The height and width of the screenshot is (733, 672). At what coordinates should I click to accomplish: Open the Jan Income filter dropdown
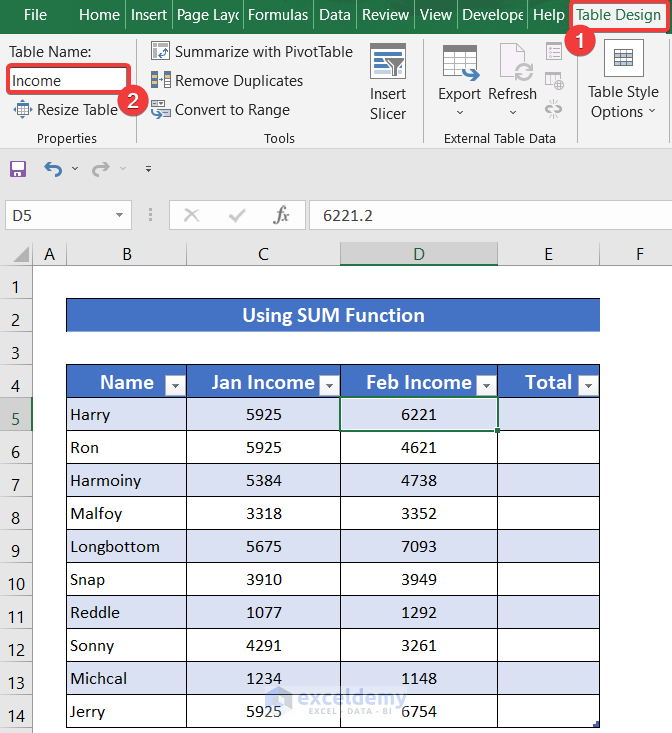(329, 385)
